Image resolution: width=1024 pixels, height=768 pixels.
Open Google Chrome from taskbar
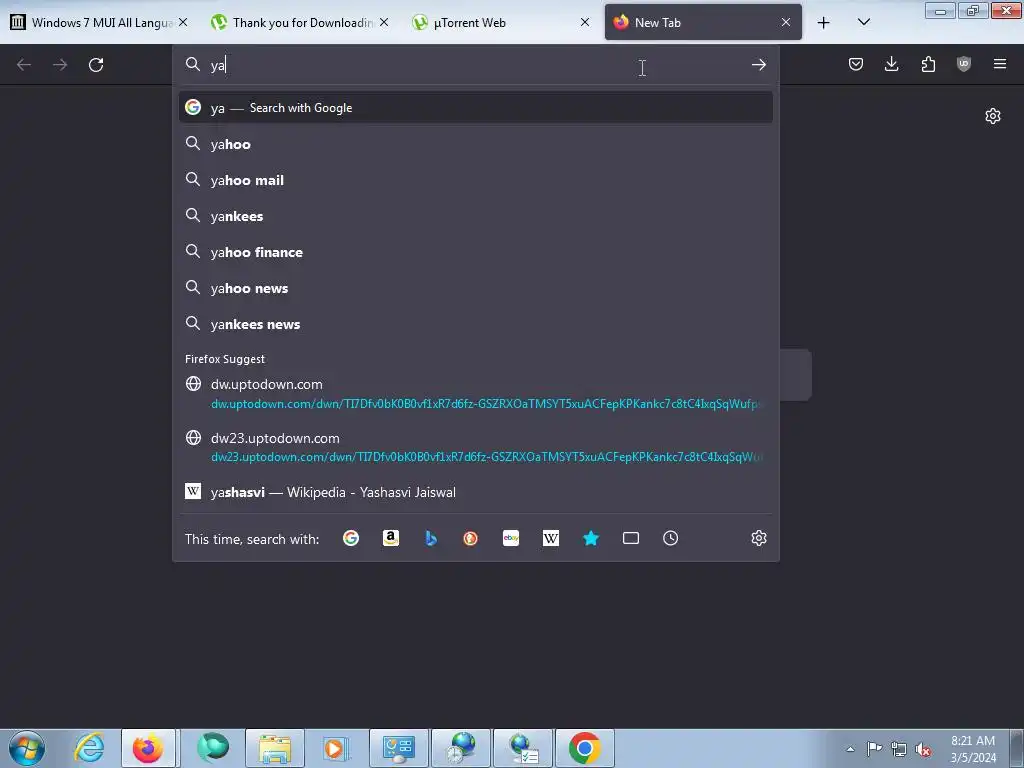[584, 748]
